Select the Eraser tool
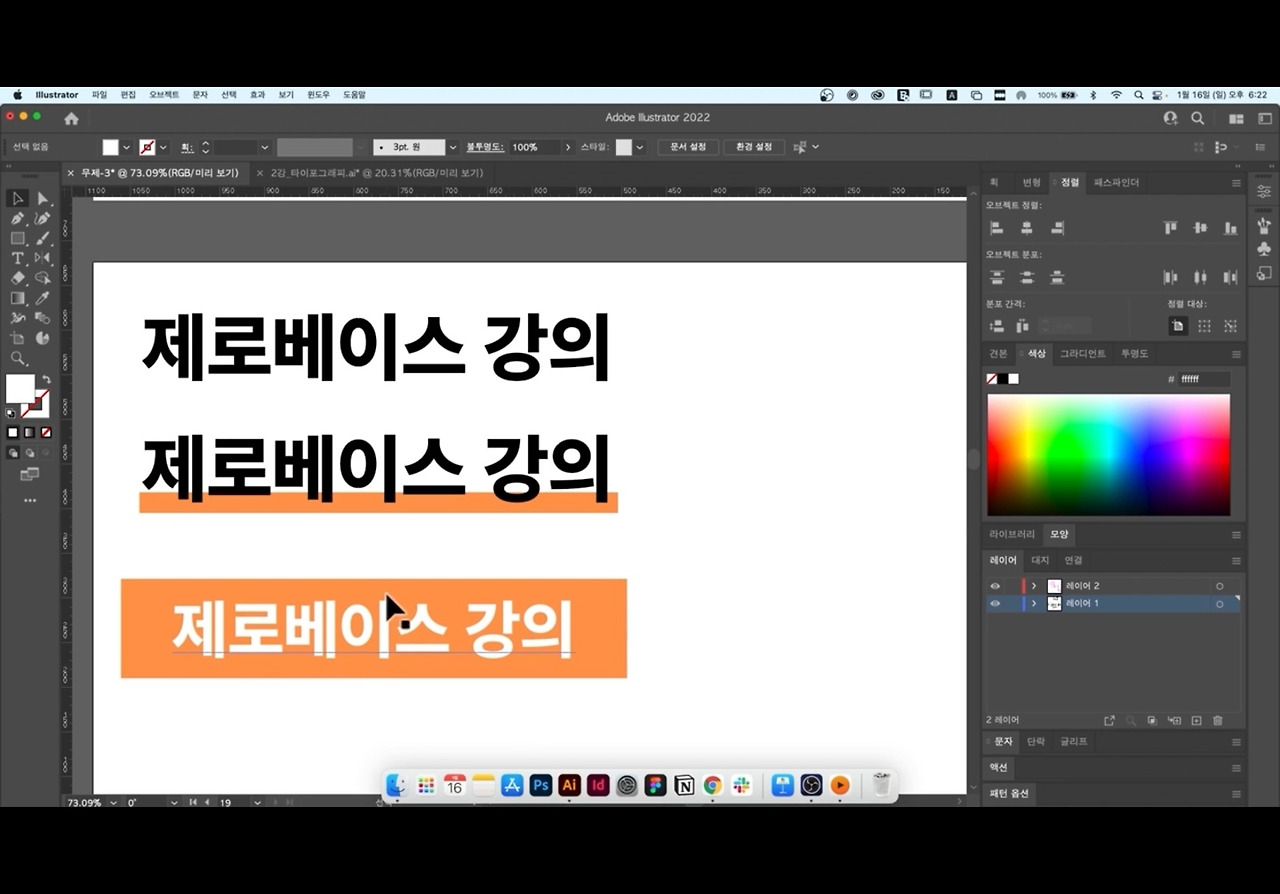The width and height of the screenshot is (1280, 894). [17, 278]
